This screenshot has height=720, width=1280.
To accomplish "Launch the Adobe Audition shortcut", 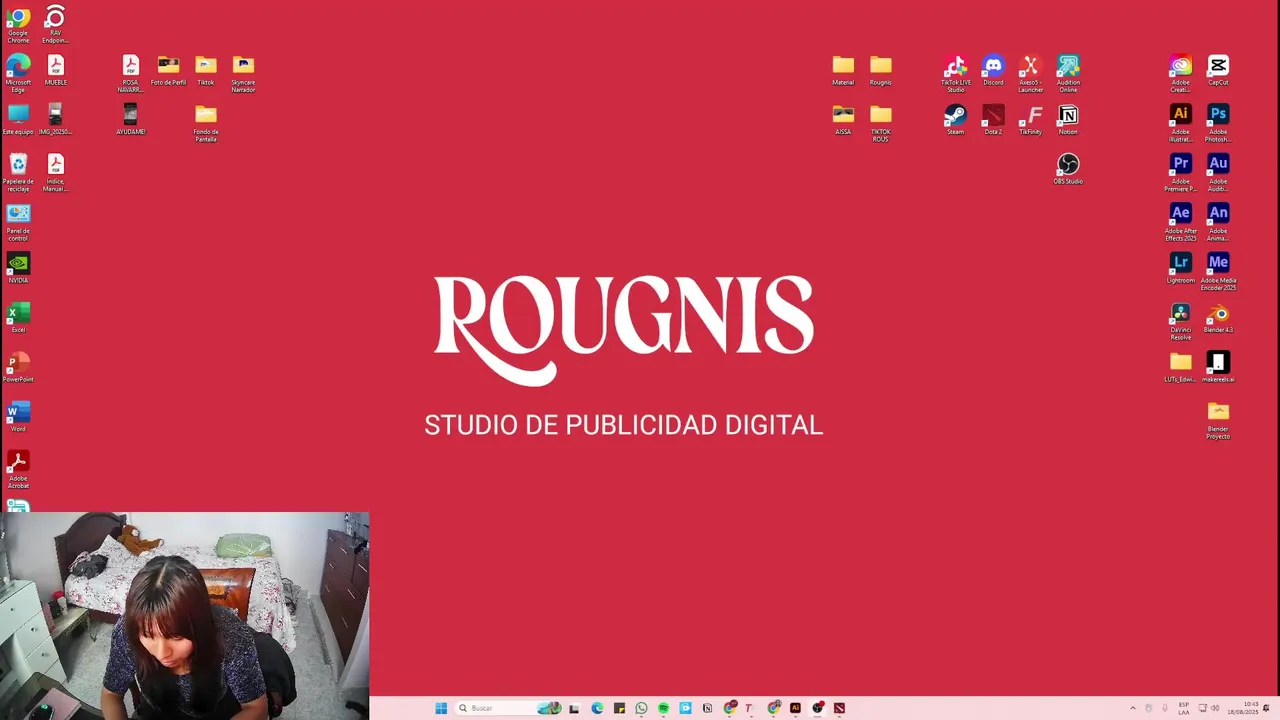I will pyautogui.click(x=1218, y=172).
